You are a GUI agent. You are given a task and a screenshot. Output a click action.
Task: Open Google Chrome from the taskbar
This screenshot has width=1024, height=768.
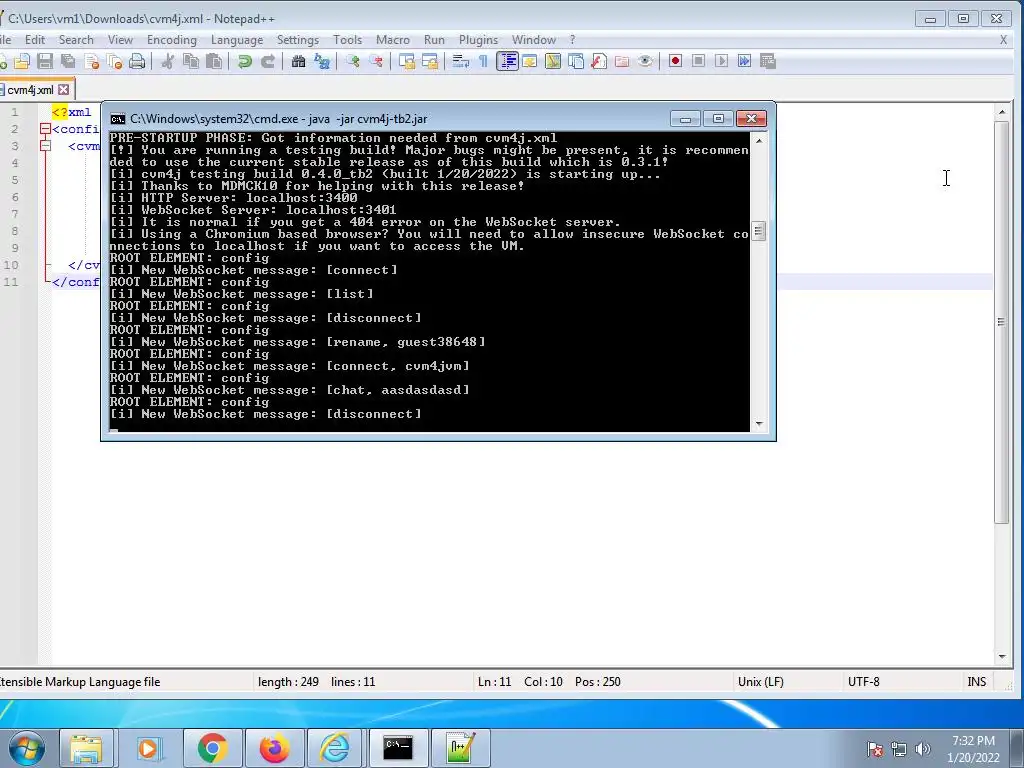212,748
